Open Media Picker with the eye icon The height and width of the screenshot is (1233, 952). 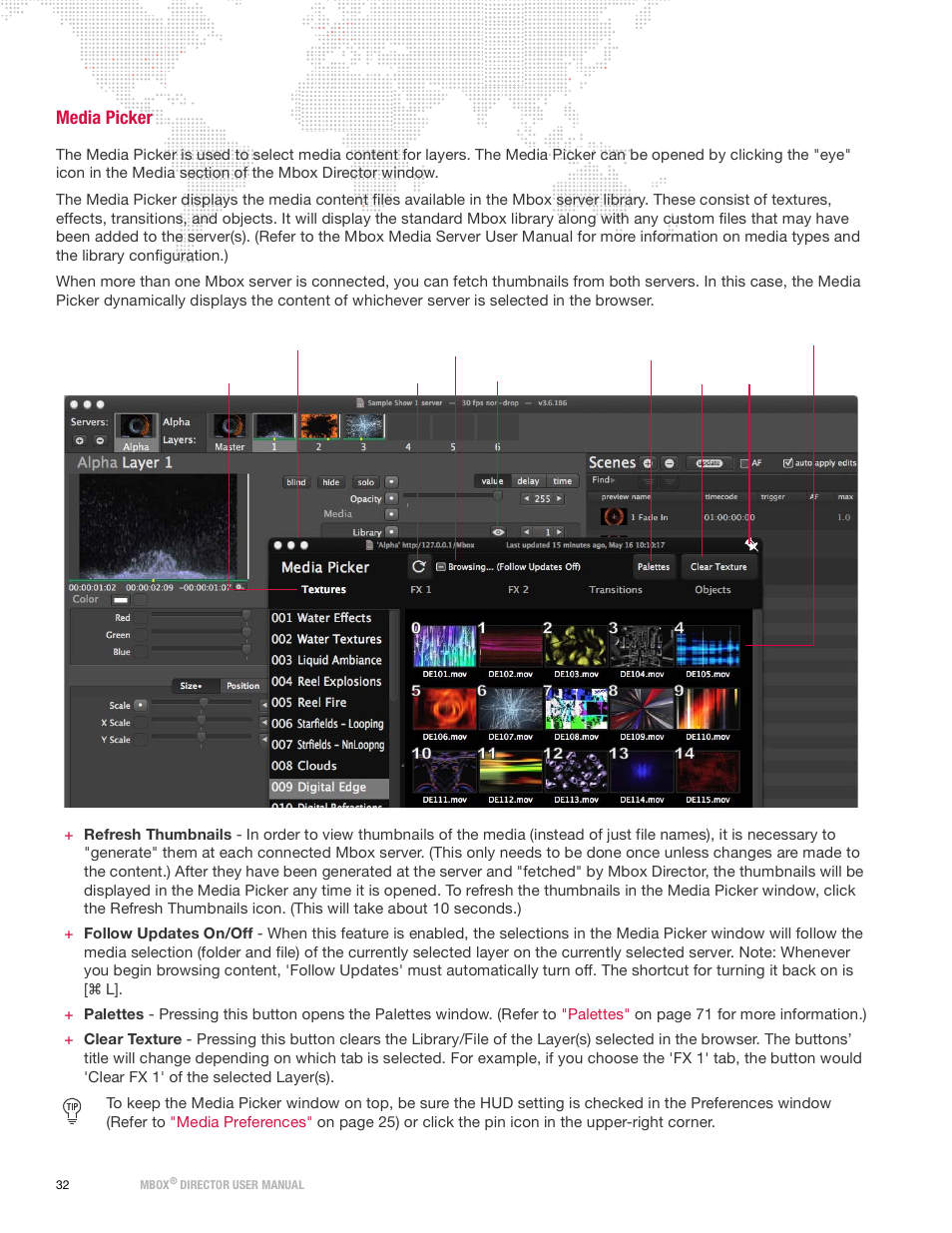click(498, 532)
